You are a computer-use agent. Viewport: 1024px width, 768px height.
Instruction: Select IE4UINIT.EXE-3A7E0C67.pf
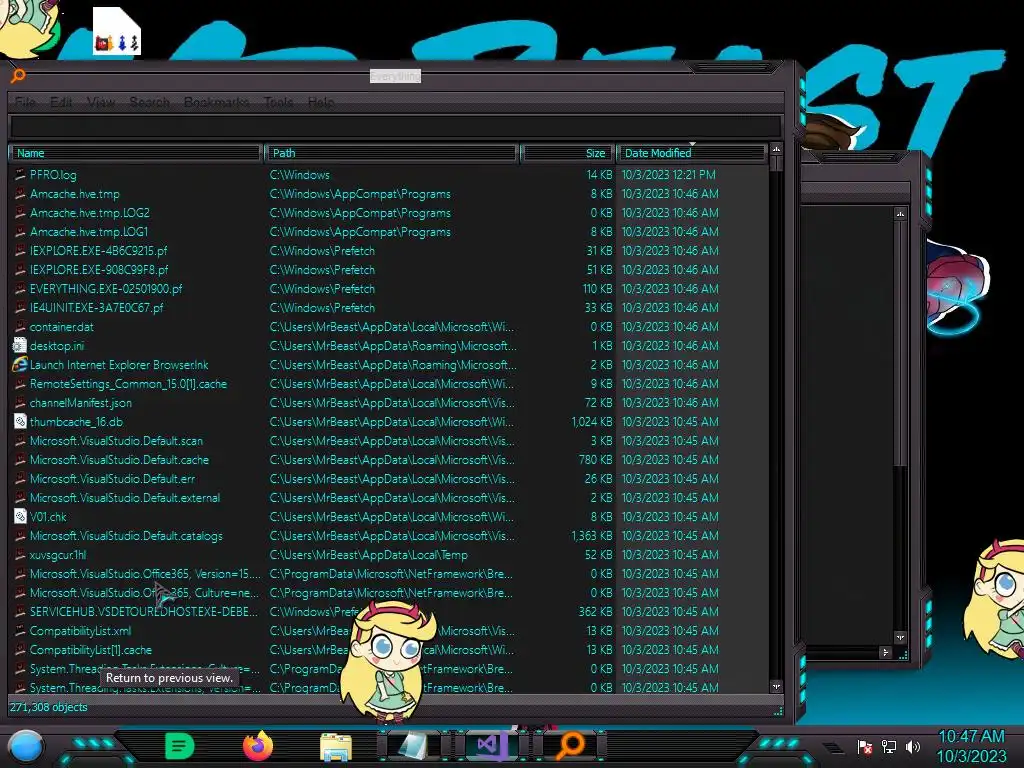pyautogui.click(x=97, y=307)
